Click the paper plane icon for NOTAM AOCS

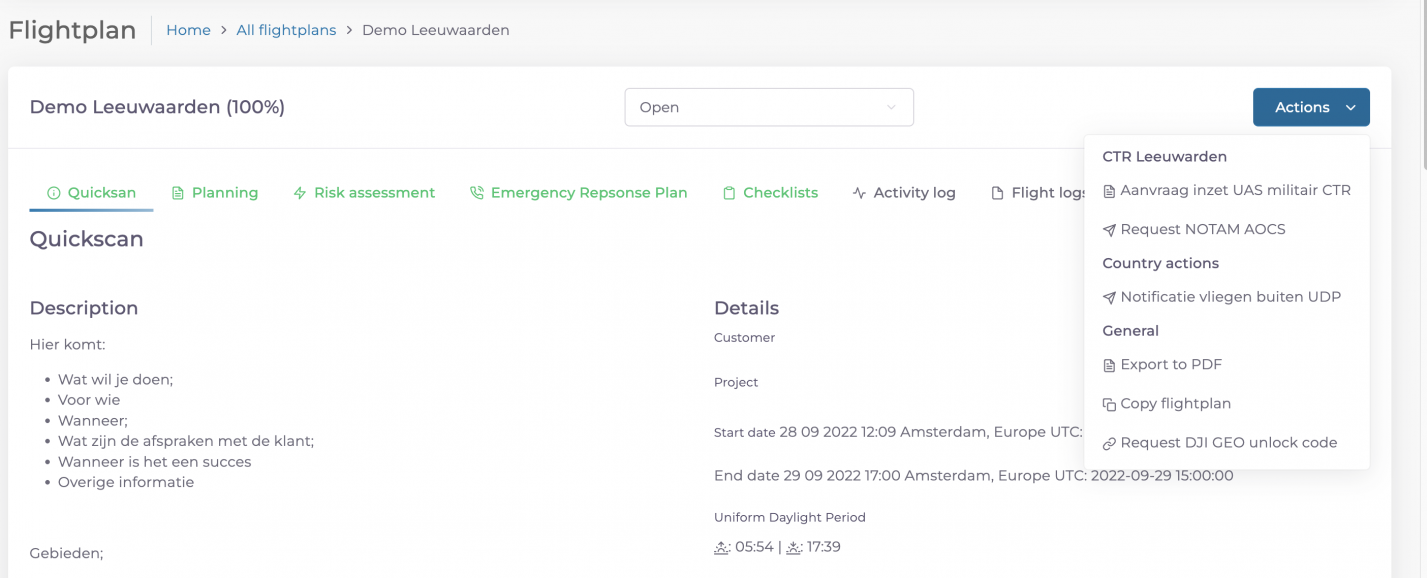click(x=1108, y=230)
